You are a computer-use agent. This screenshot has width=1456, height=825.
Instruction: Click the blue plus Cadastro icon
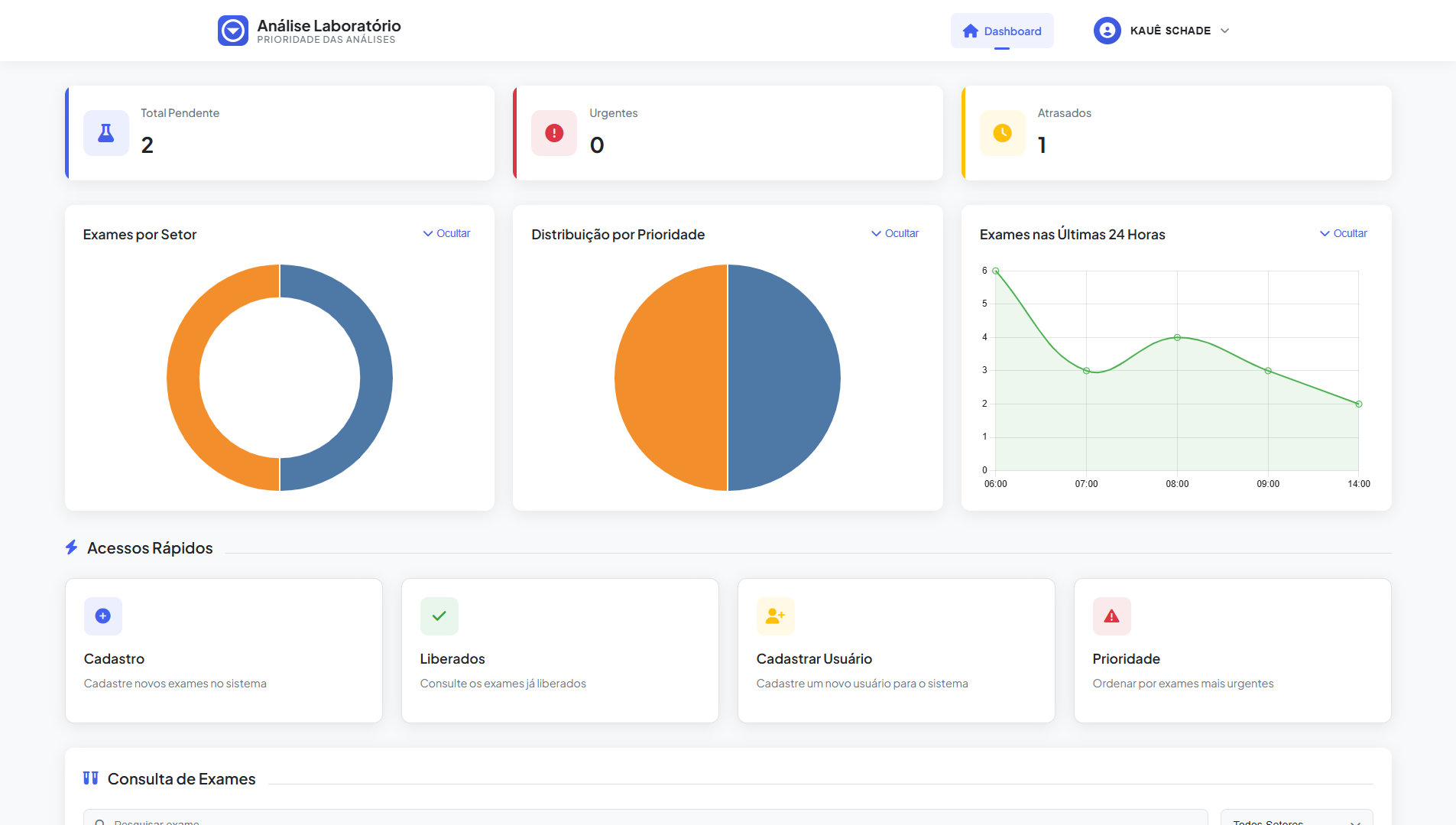(103, 616)
